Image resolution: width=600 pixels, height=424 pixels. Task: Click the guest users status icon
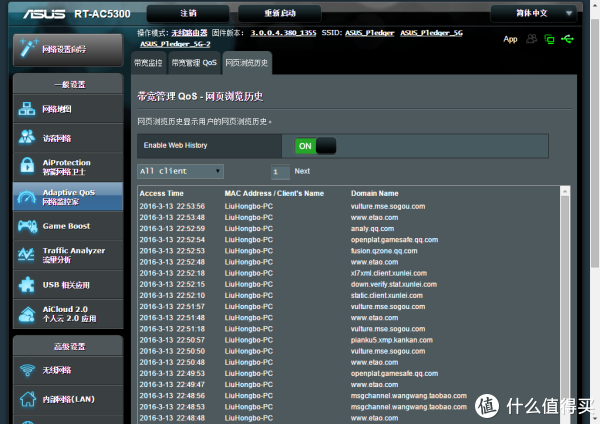click(x=532, y=39)
